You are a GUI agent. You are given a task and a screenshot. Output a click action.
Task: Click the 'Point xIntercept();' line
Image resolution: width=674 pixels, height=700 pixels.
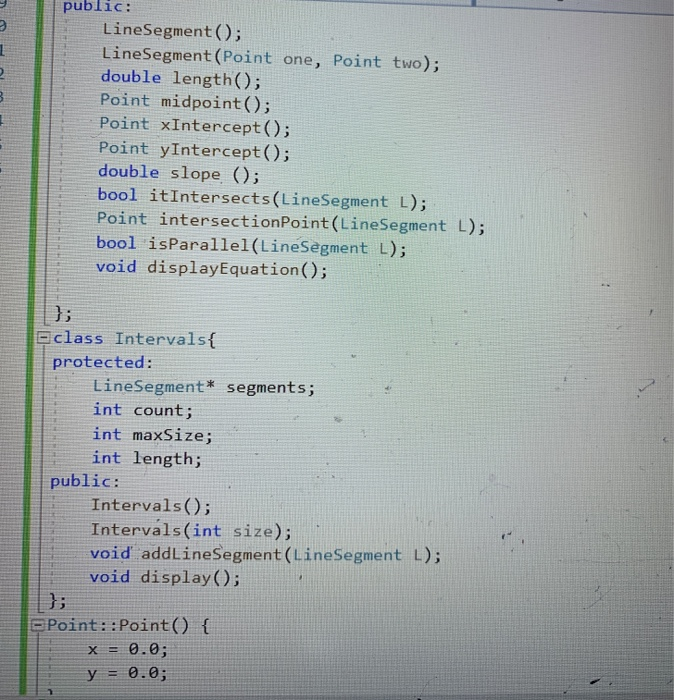click(195, 126)
